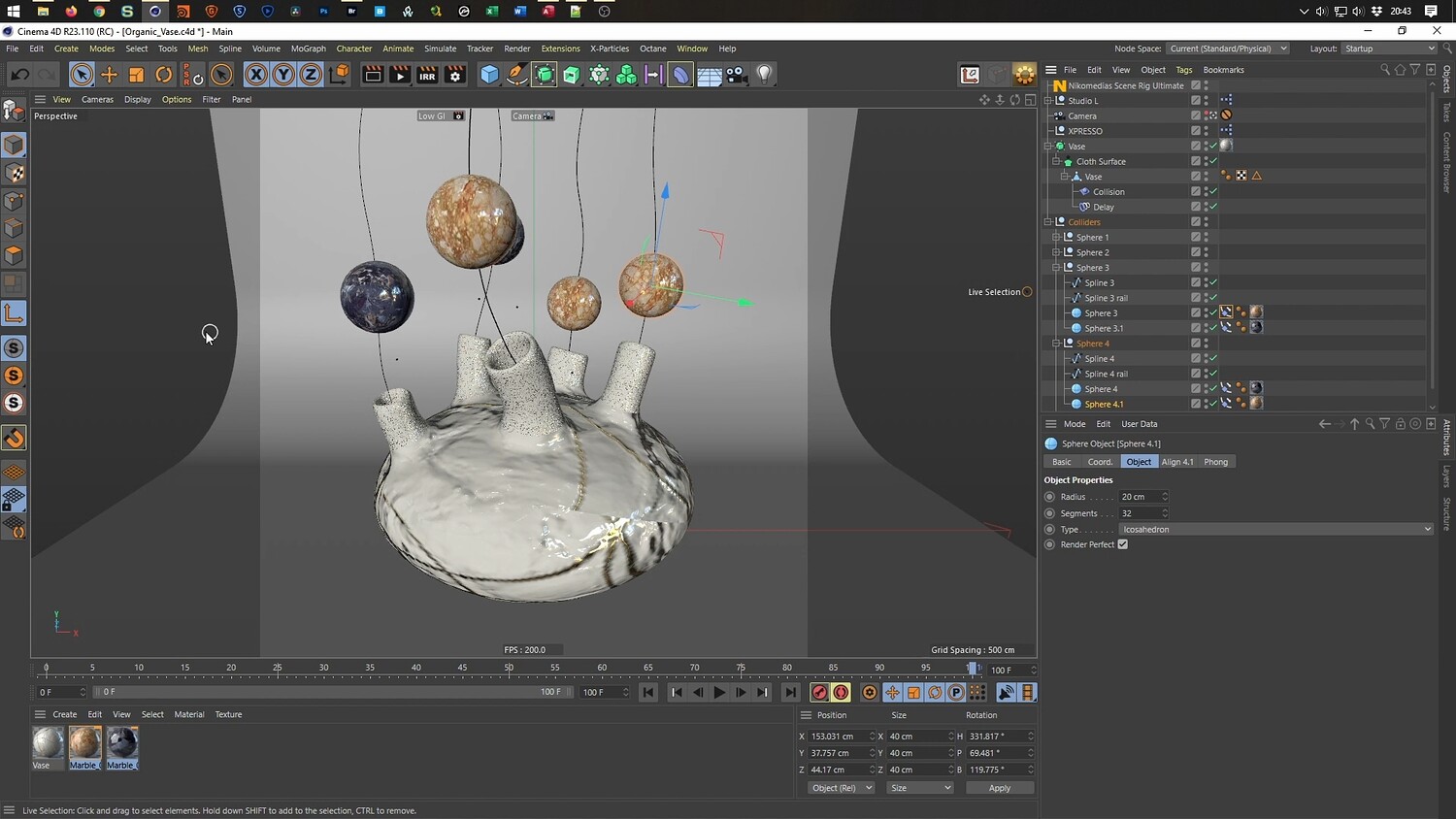Click the Undo arrow icon
The width and height of the screenshot is (1456, 819).
point(19,75)
